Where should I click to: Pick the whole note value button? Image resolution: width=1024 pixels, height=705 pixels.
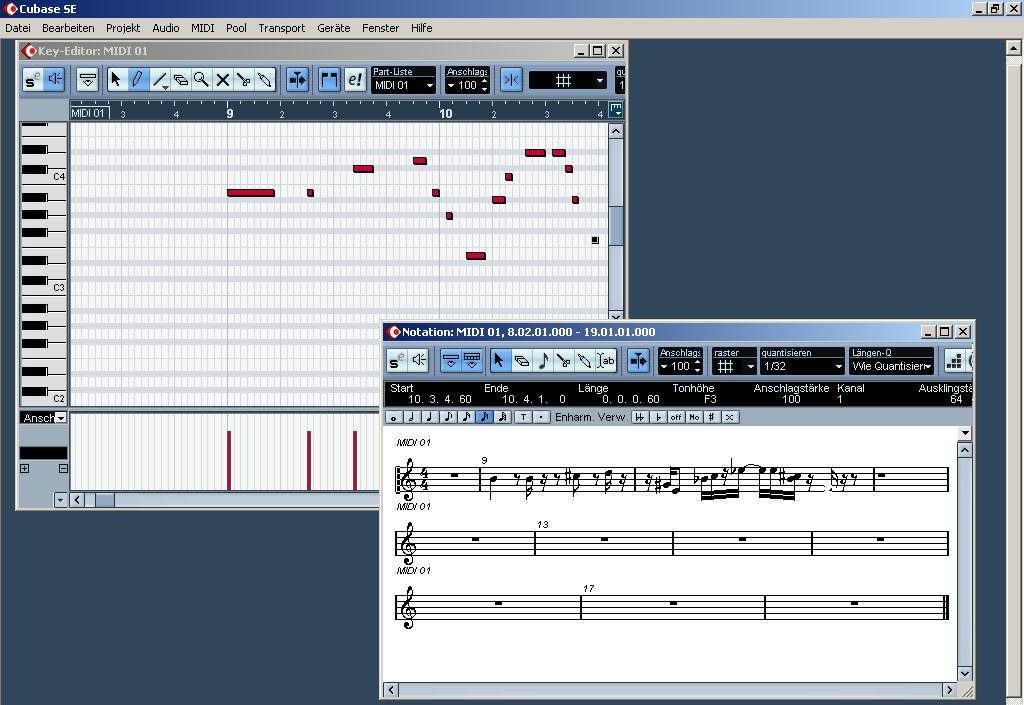point(394,417)
